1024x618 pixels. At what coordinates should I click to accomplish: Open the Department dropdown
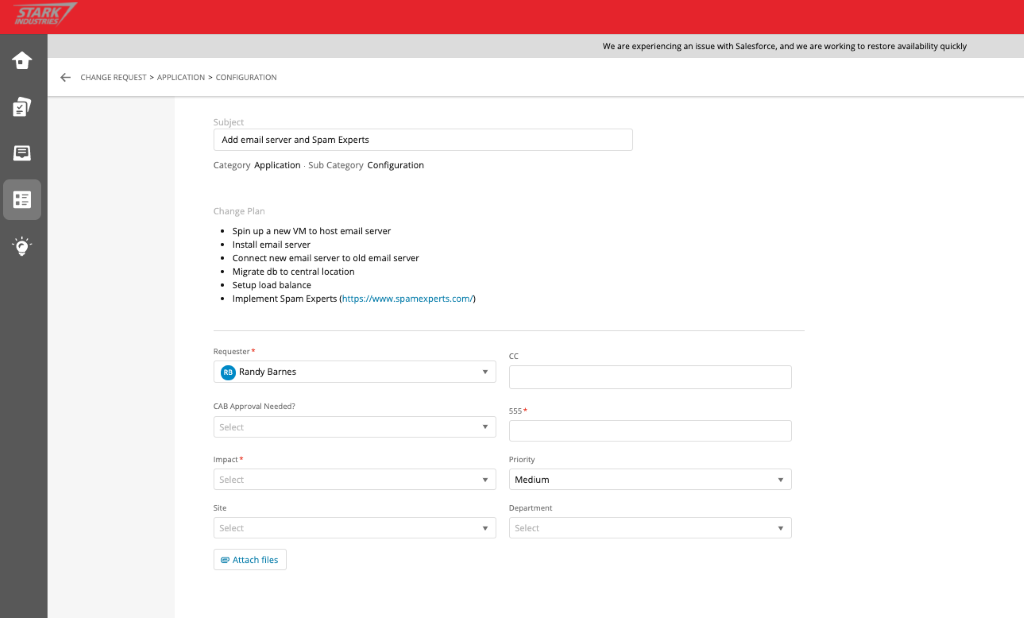pos(650,528)
